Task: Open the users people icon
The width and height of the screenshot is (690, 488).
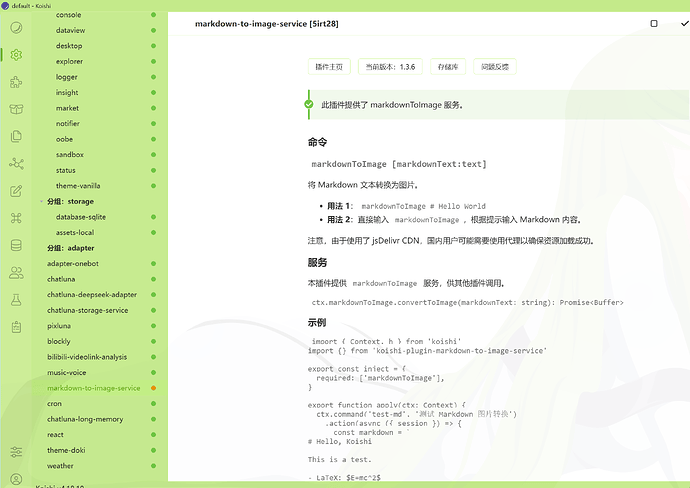Action: [16, 273]
